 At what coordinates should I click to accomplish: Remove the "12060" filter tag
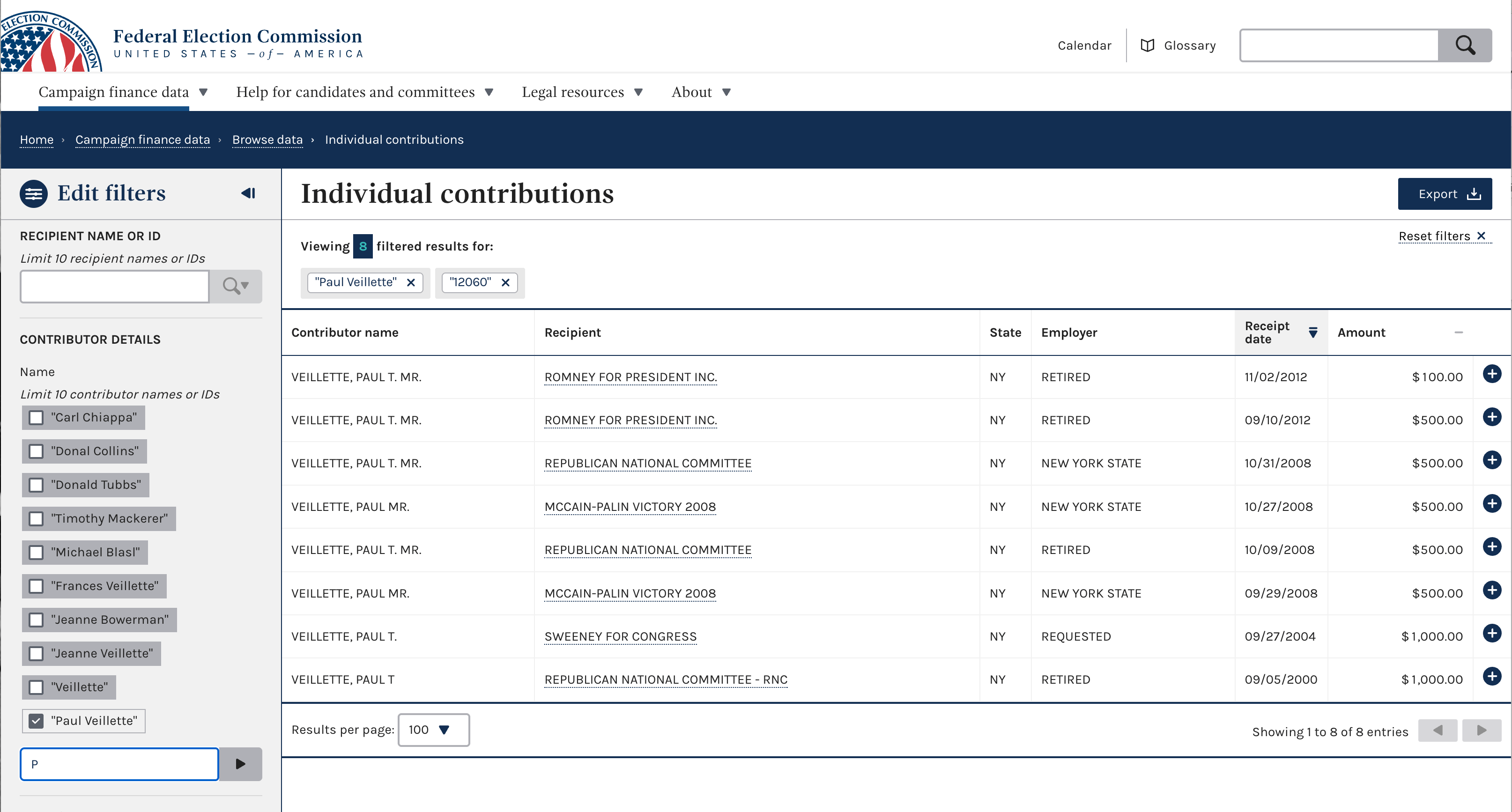pyautogui.click(x=505, y=283)
